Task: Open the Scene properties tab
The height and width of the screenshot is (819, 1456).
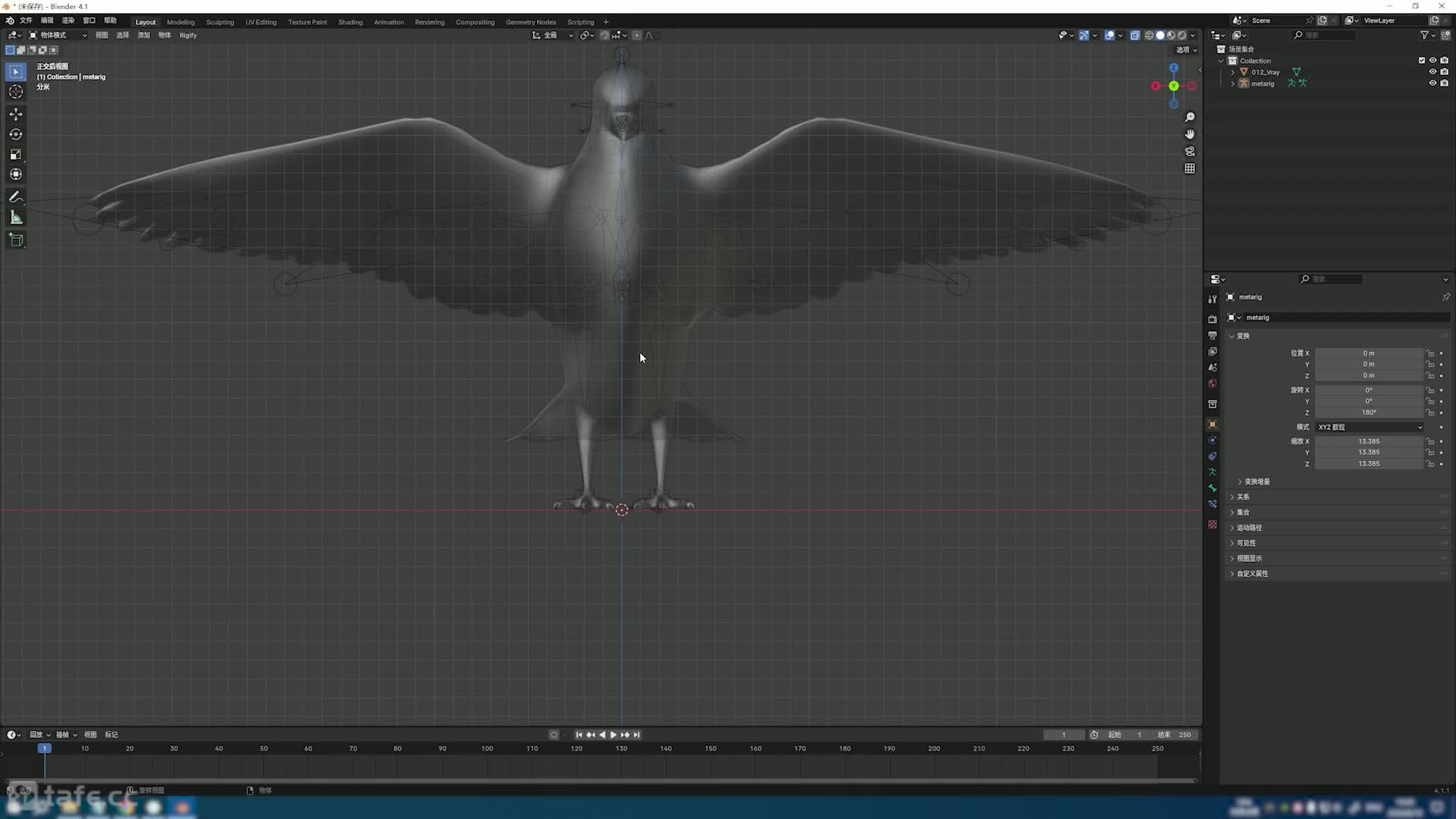Action: pyautogui.click(x=1213, y=367)
